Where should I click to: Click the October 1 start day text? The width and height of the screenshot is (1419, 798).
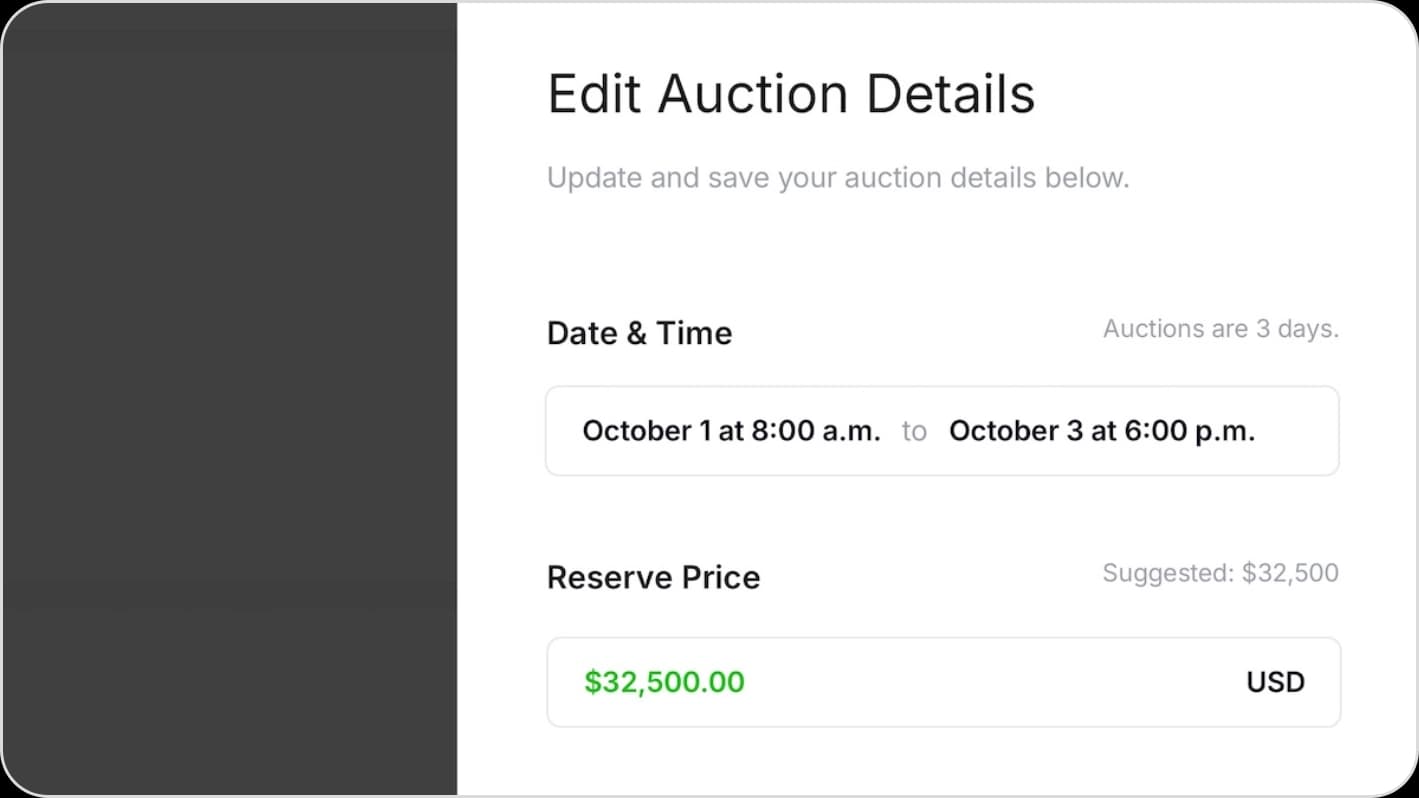tap(647, 431)
